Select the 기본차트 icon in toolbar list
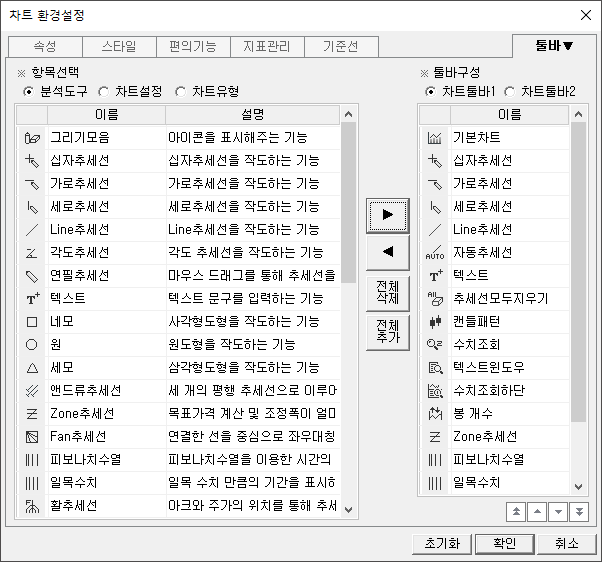This screenshot has width=602, height=562. 434,137
